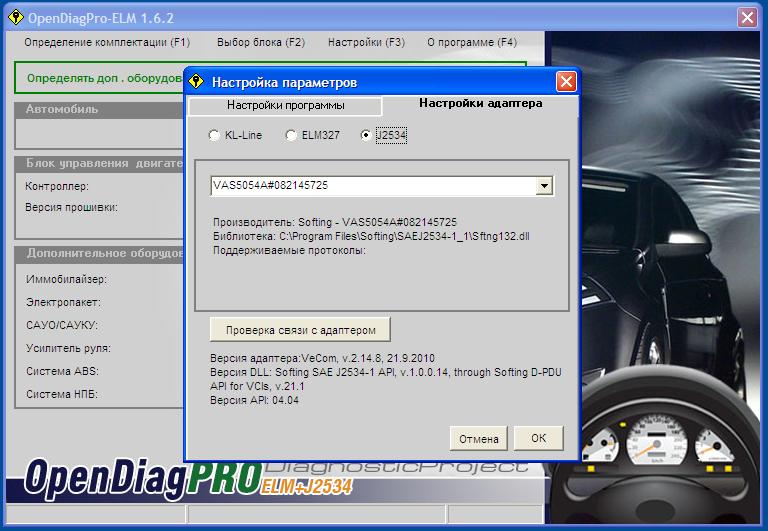
Task: Open the adapter device dropdown arrow
Action: [545, 186]
